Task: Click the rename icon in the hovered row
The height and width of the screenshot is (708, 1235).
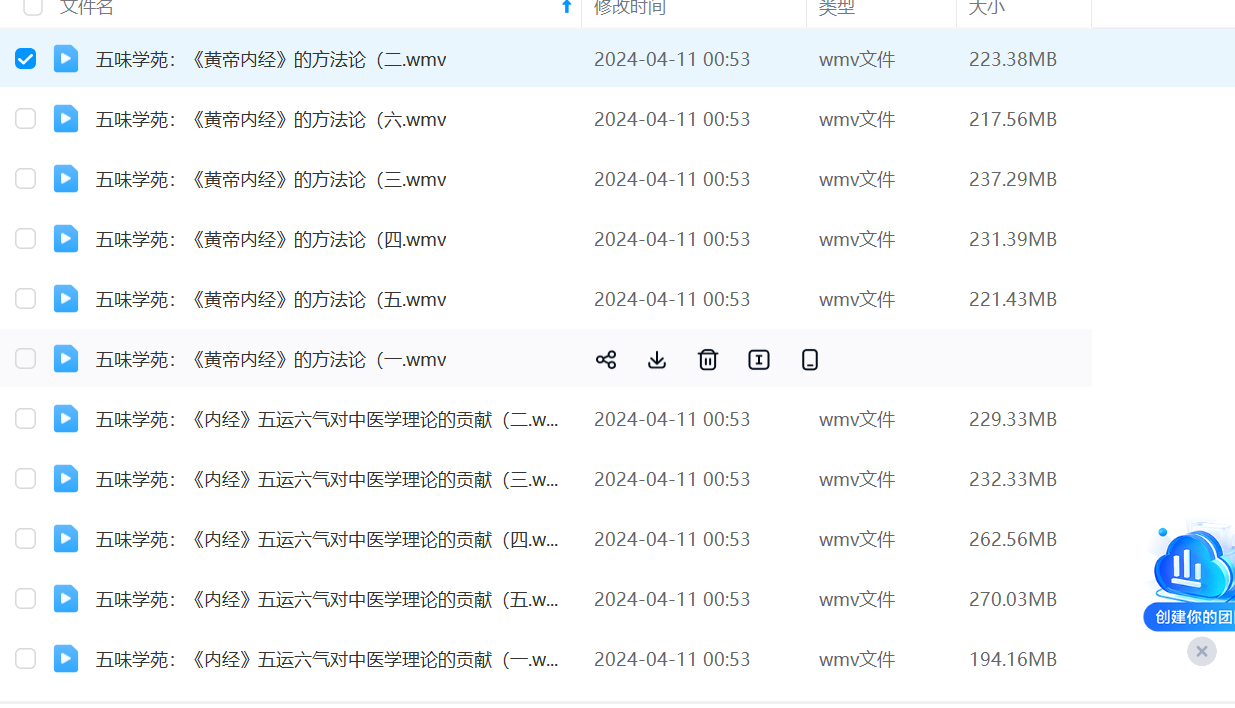Action: point(759,360)
